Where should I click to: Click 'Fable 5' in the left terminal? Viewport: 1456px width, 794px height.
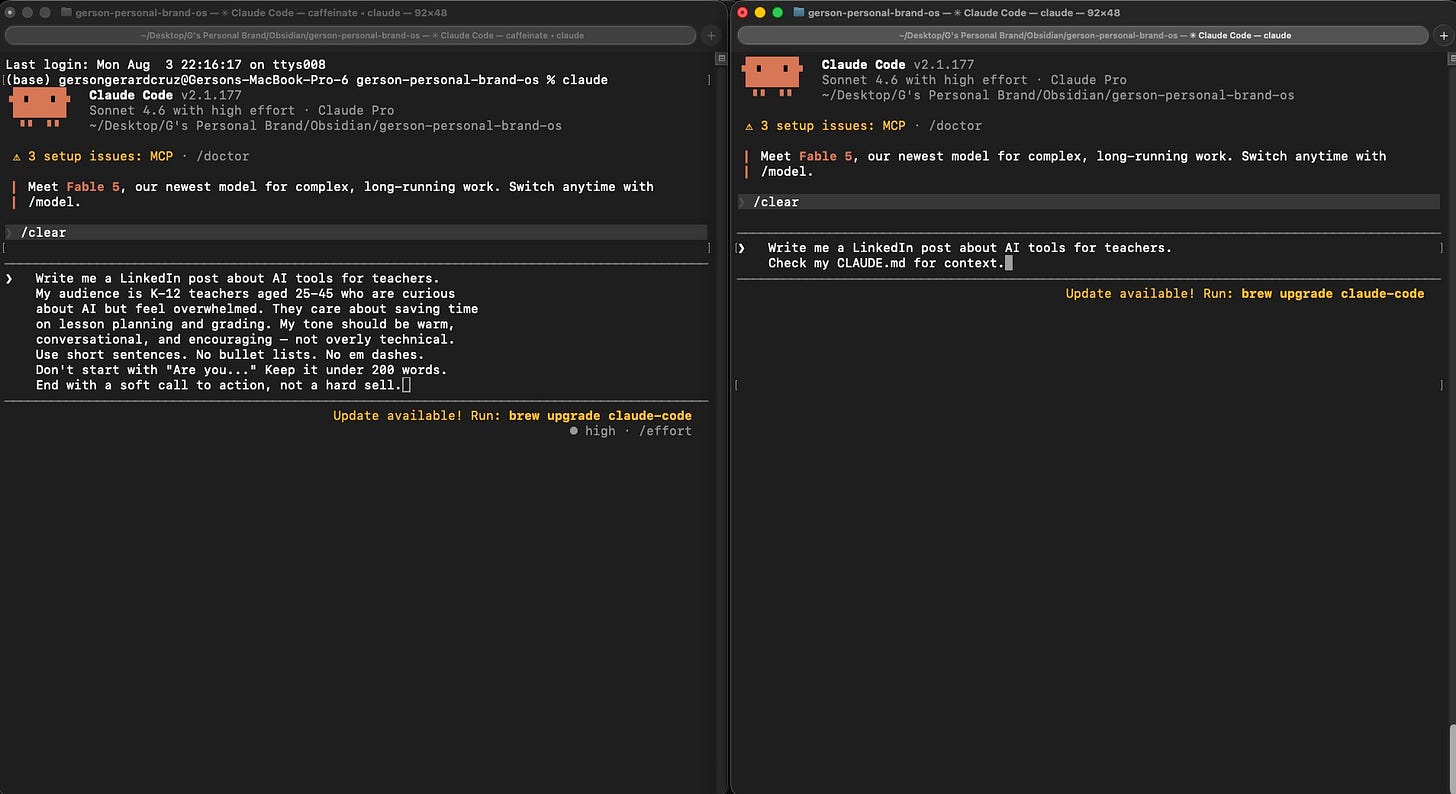93,187
